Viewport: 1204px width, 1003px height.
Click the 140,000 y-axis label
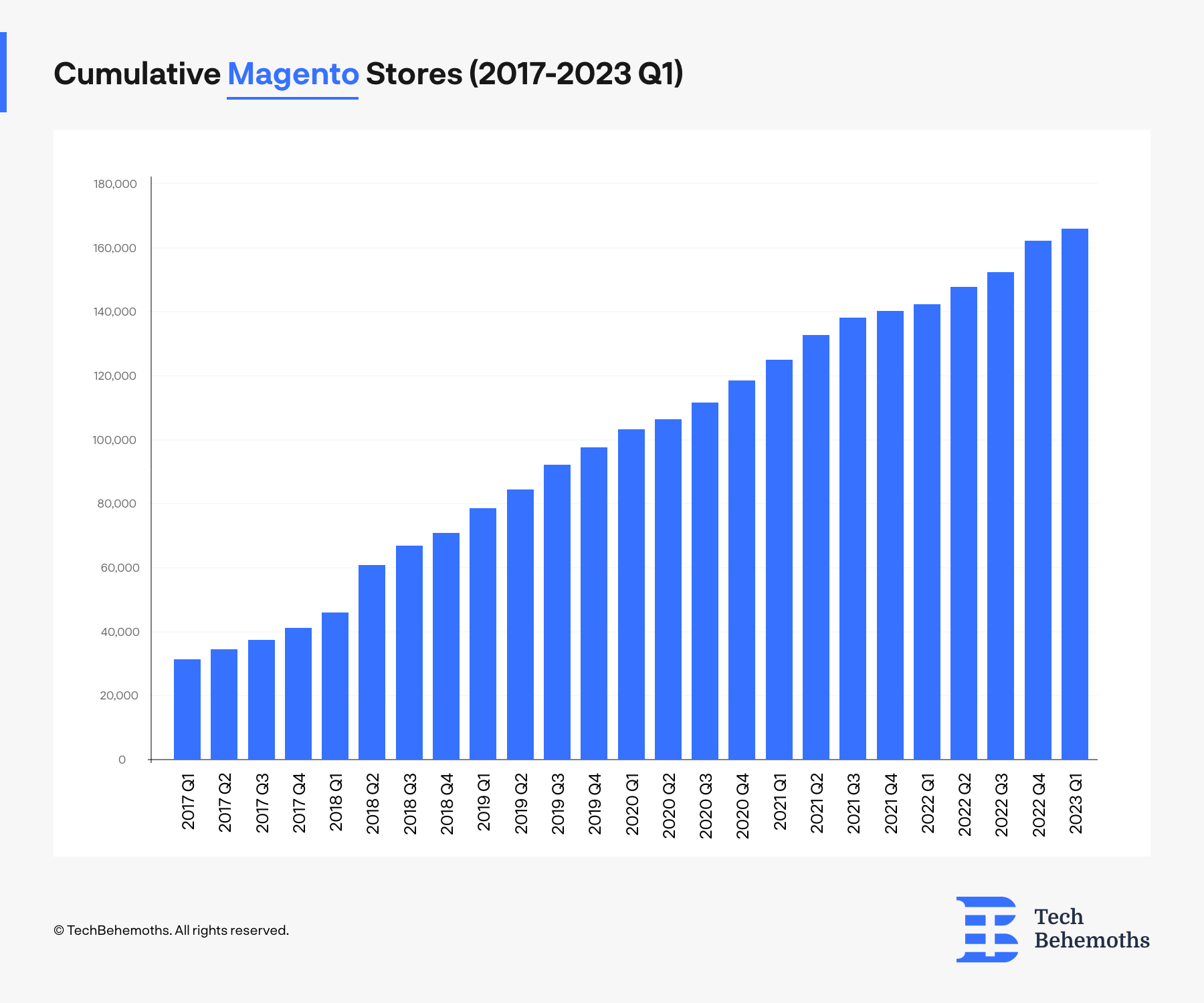[115, 312]
